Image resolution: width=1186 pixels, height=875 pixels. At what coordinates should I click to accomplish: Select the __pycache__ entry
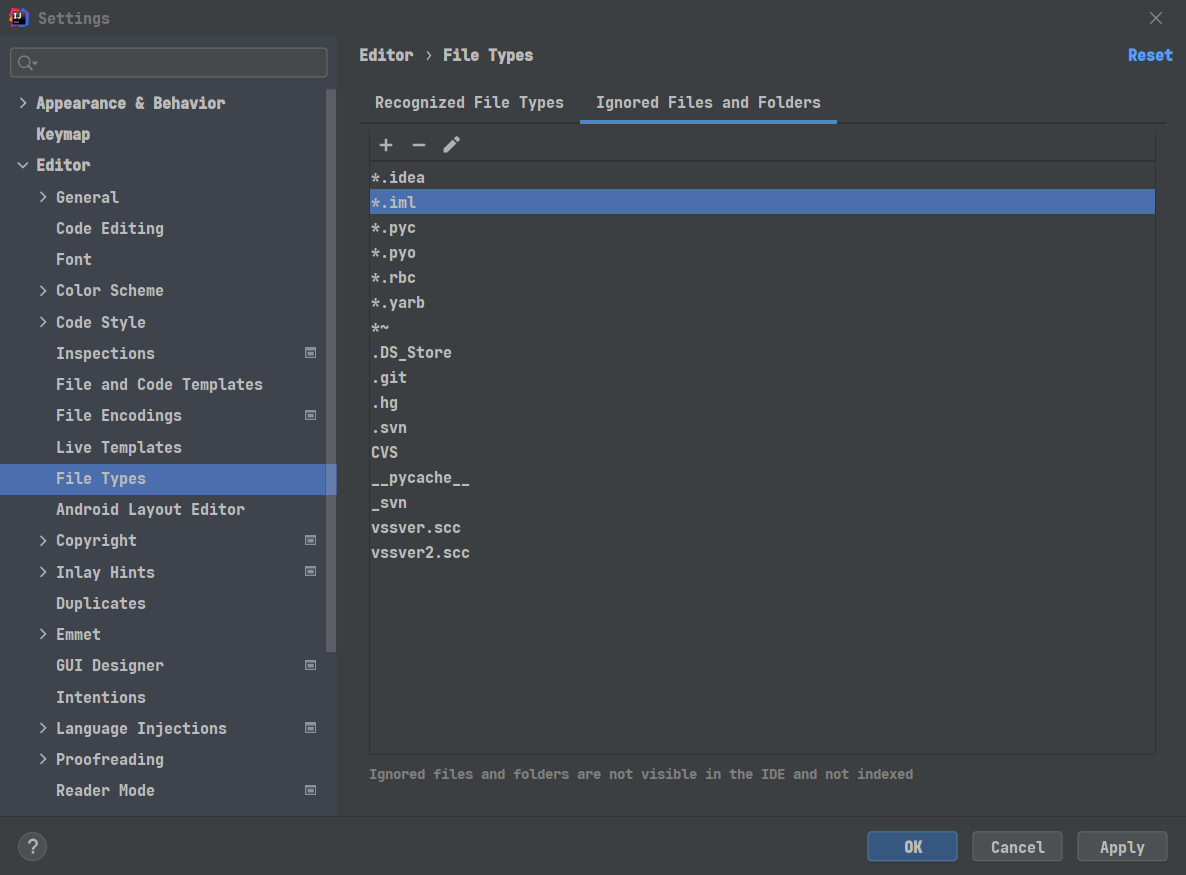click(762, 478)
